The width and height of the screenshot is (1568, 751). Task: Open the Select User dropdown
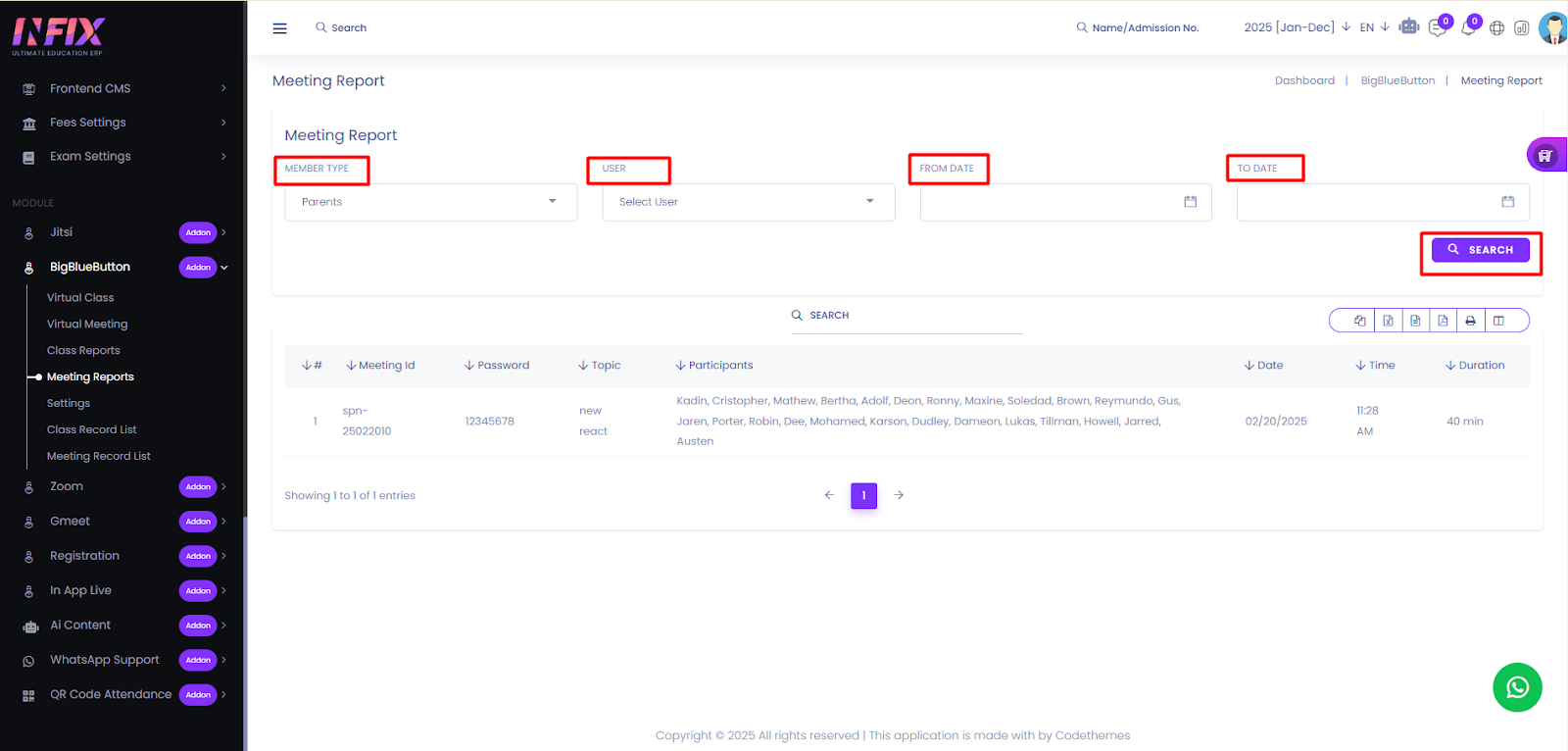point(749,202)
